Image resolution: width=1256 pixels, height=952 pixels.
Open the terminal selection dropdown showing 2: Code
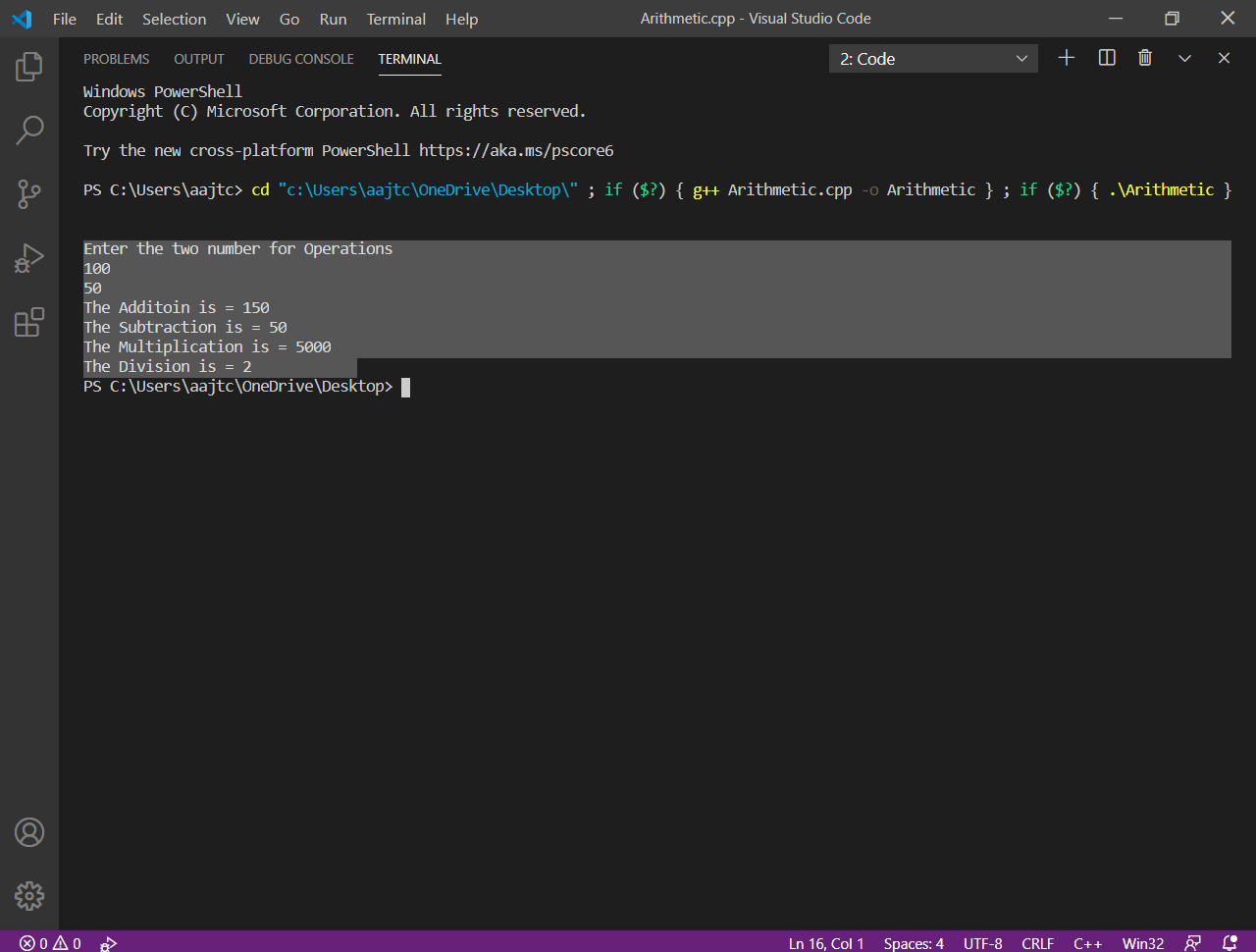[932, 58]
